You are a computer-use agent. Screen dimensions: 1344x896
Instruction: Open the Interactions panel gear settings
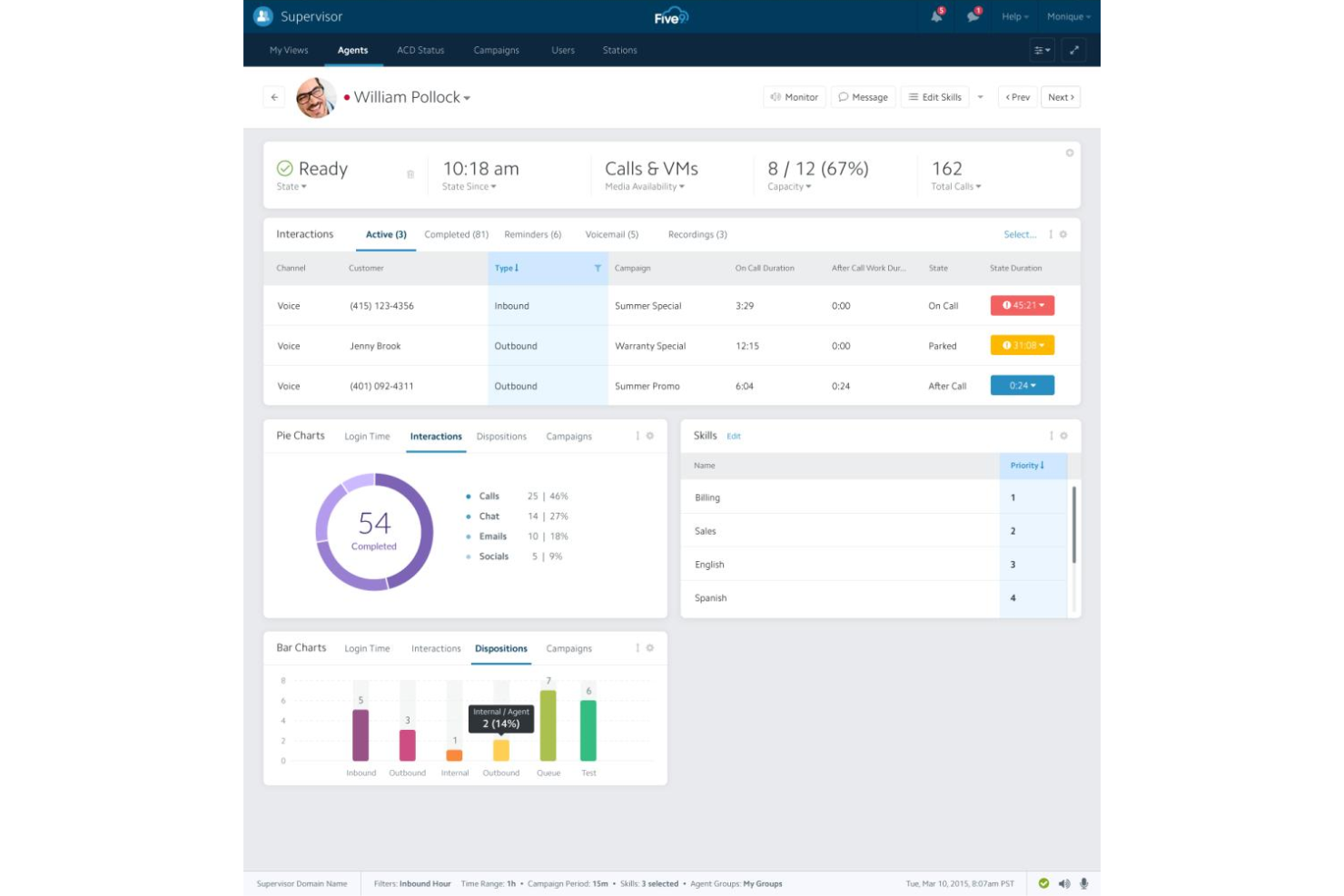click(x=1063, y=234)
